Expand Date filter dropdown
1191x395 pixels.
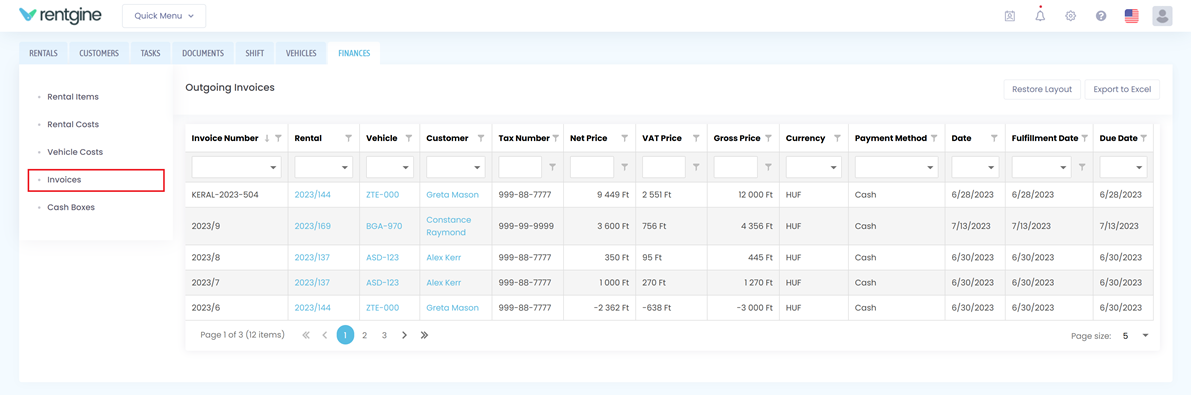990,167
